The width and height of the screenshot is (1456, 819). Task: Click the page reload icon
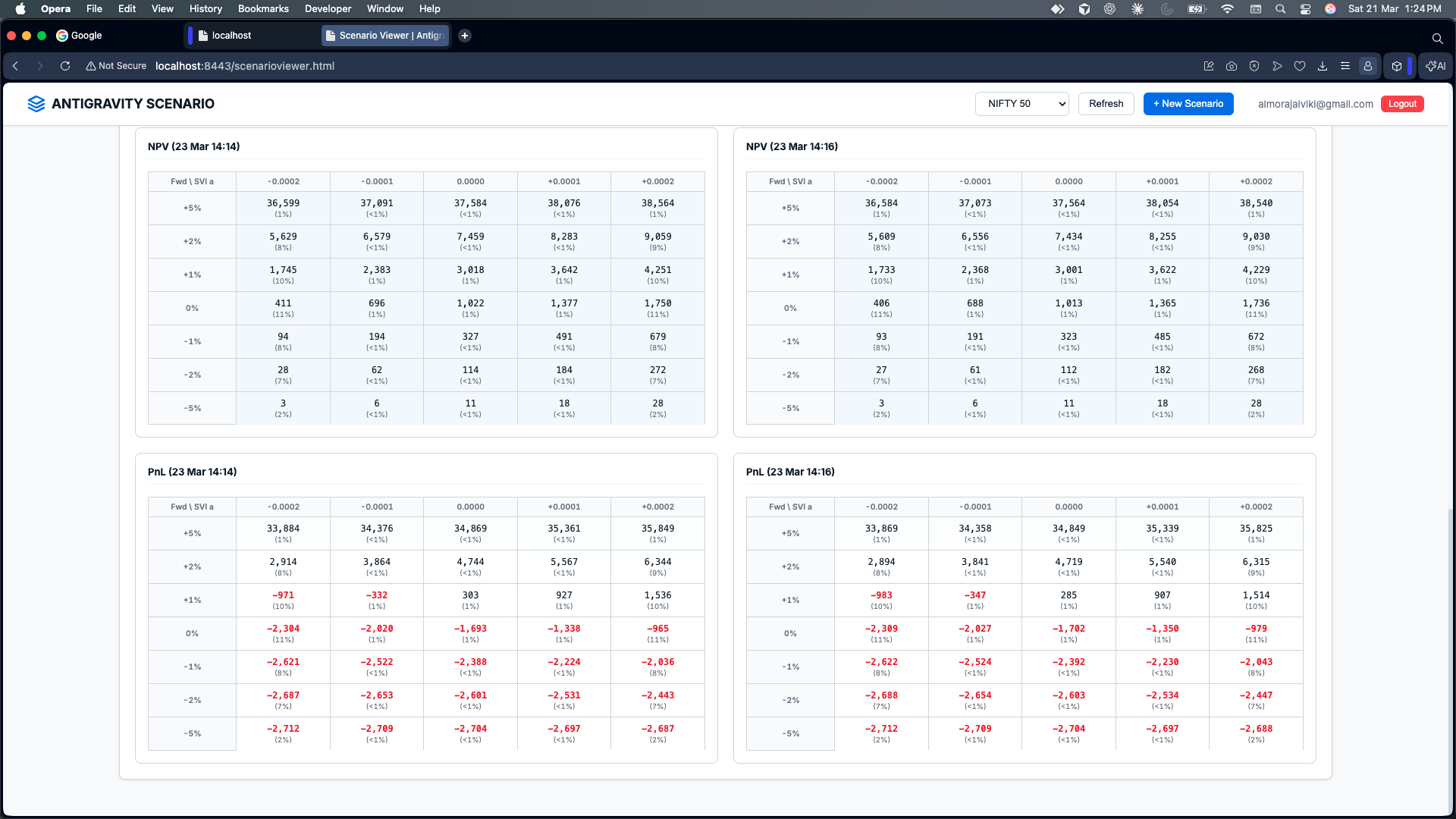pos(65,66)
